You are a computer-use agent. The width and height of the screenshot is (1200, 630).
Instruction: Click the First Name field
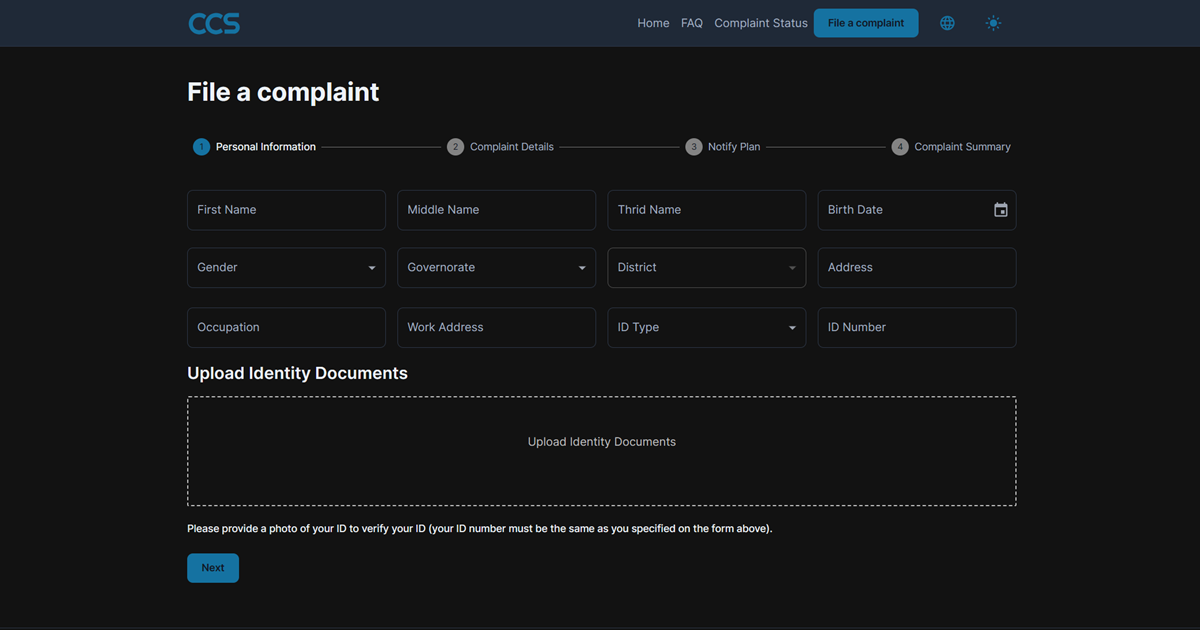(286, 210)
